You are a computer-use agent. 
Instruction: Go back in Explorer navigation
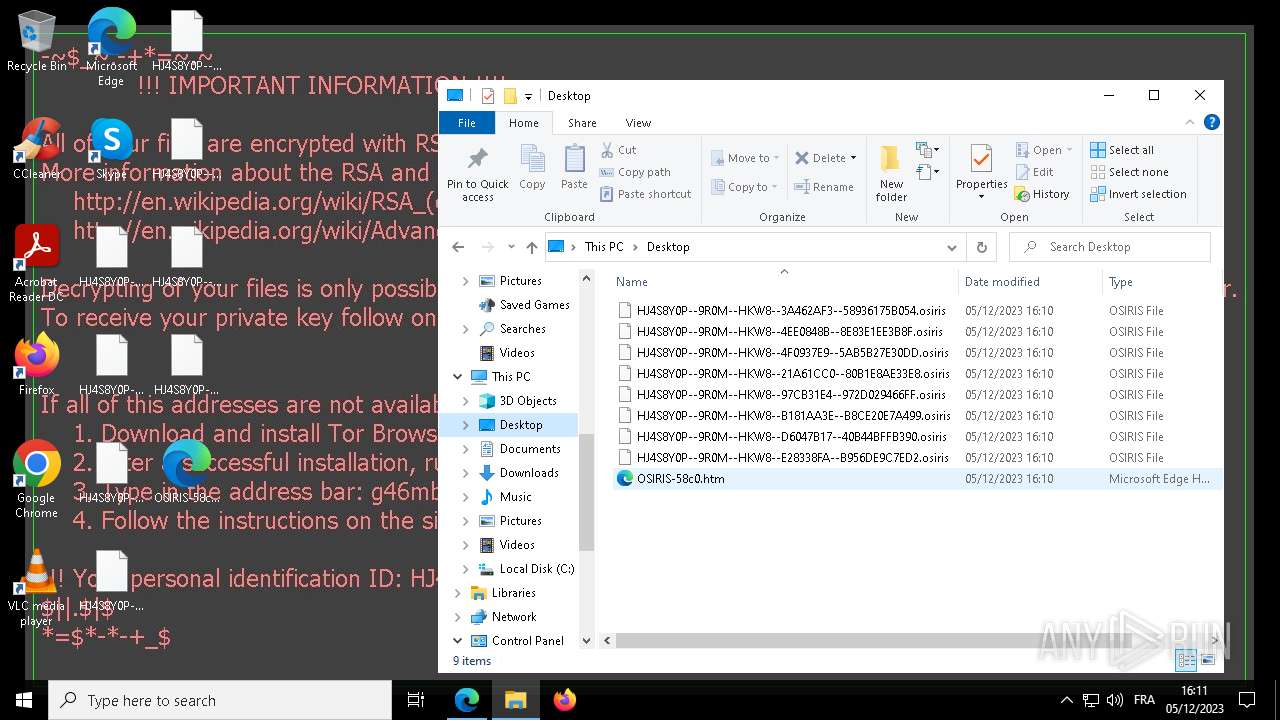458,247
